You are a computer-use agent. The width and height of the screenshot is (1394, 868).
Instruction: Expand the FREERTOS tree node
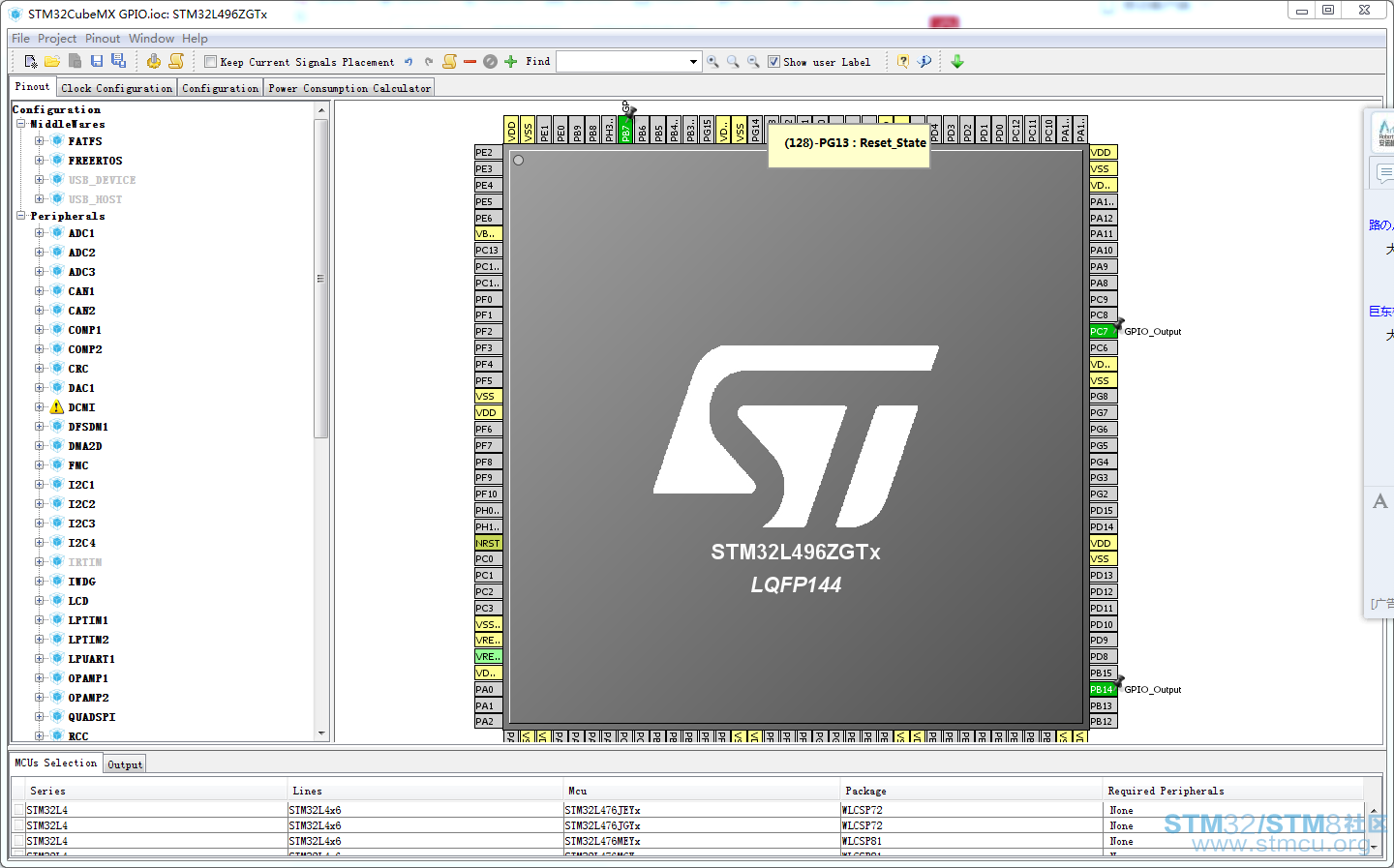(40, 161)
